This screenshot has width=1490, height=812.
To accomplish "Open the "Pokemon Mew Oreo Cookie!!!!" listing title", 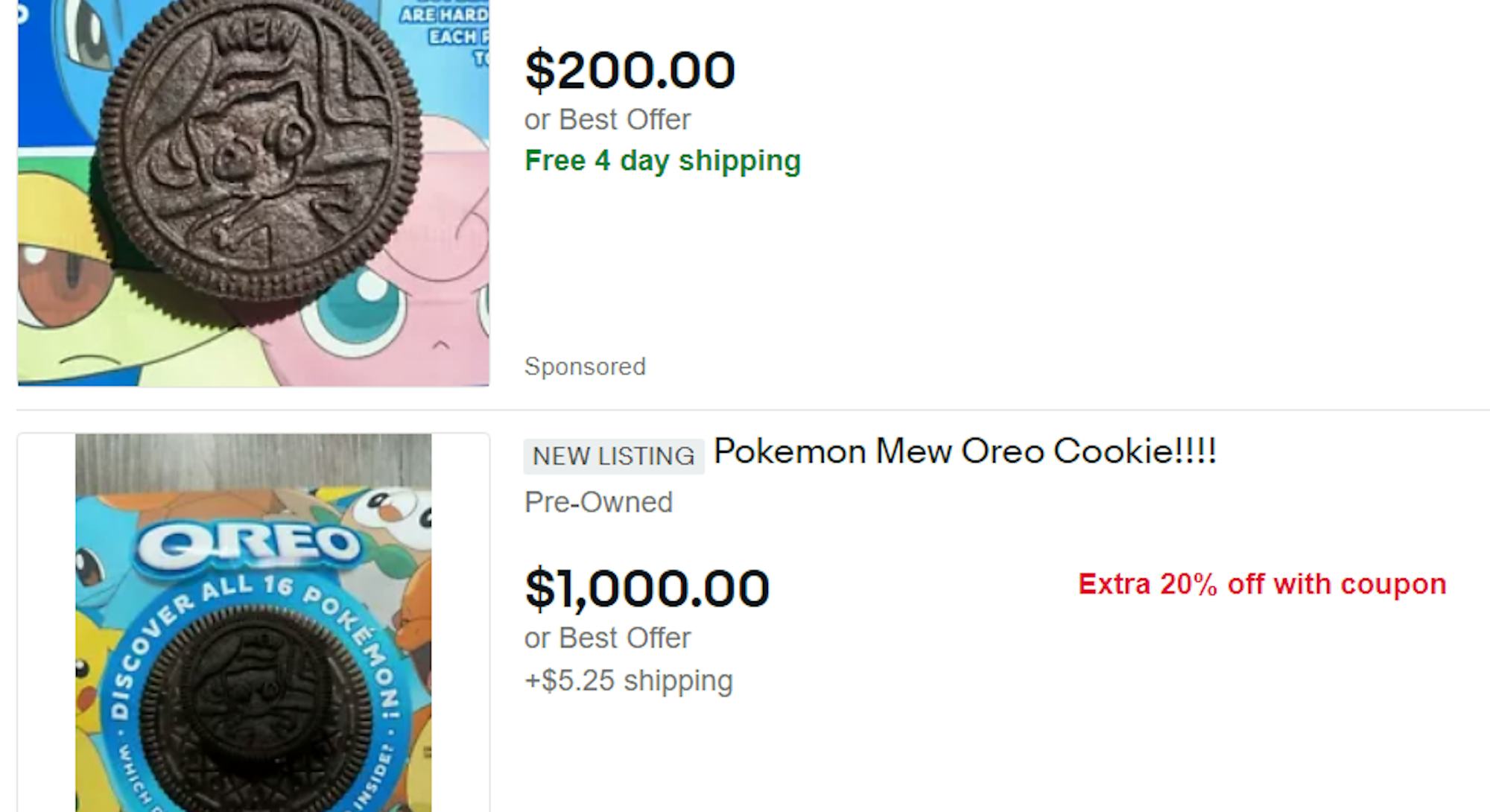I will pyautogui.click(x=965, y=451).
